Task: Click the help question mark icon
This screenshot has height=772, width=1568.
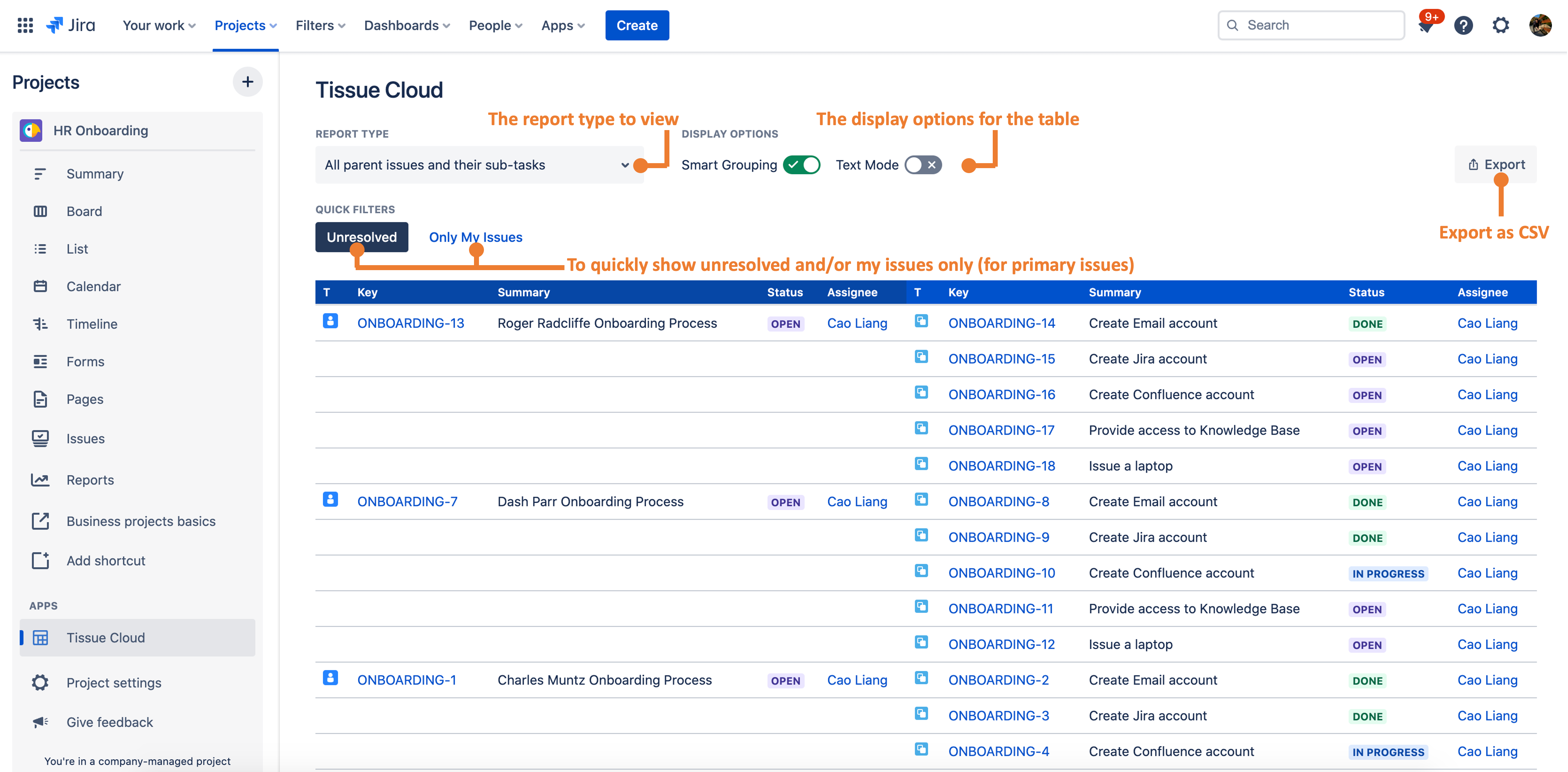Action: [x=1463, y=26]
